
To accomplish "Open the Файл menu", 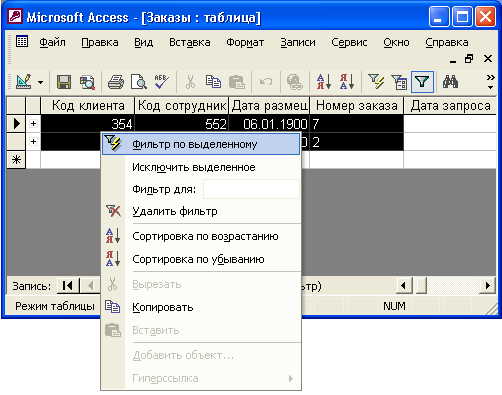I will pos(52,43).
